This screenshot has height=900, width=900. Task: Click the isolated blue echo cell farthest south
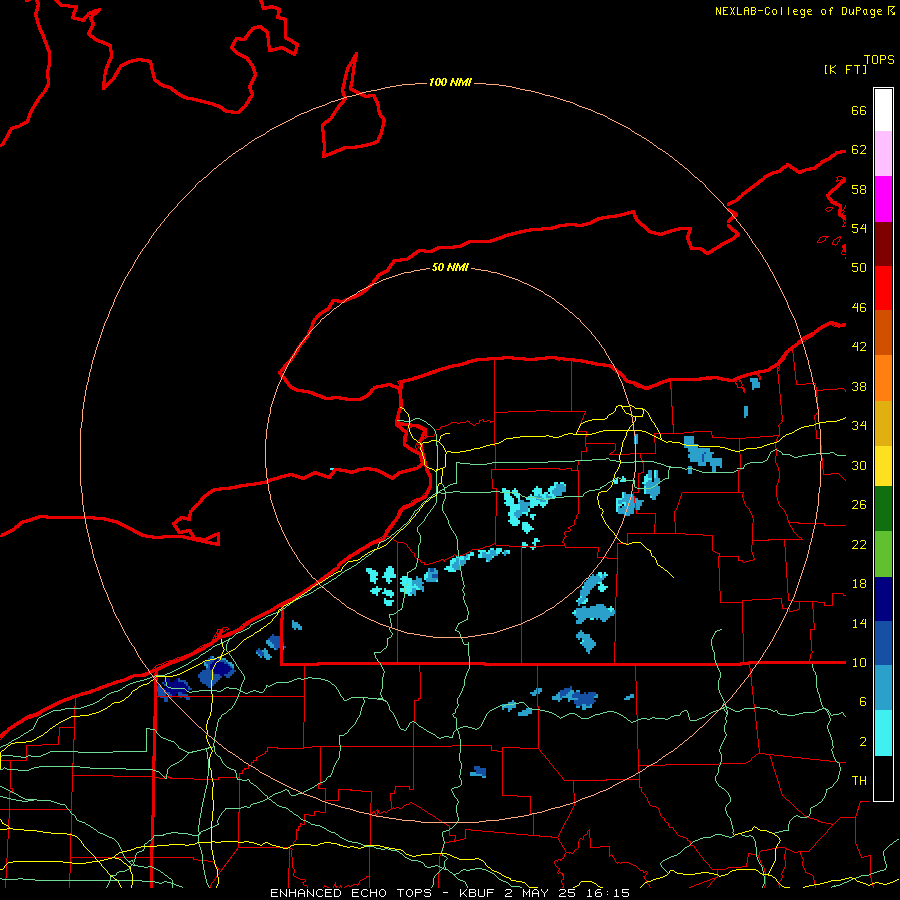point(478,771)
